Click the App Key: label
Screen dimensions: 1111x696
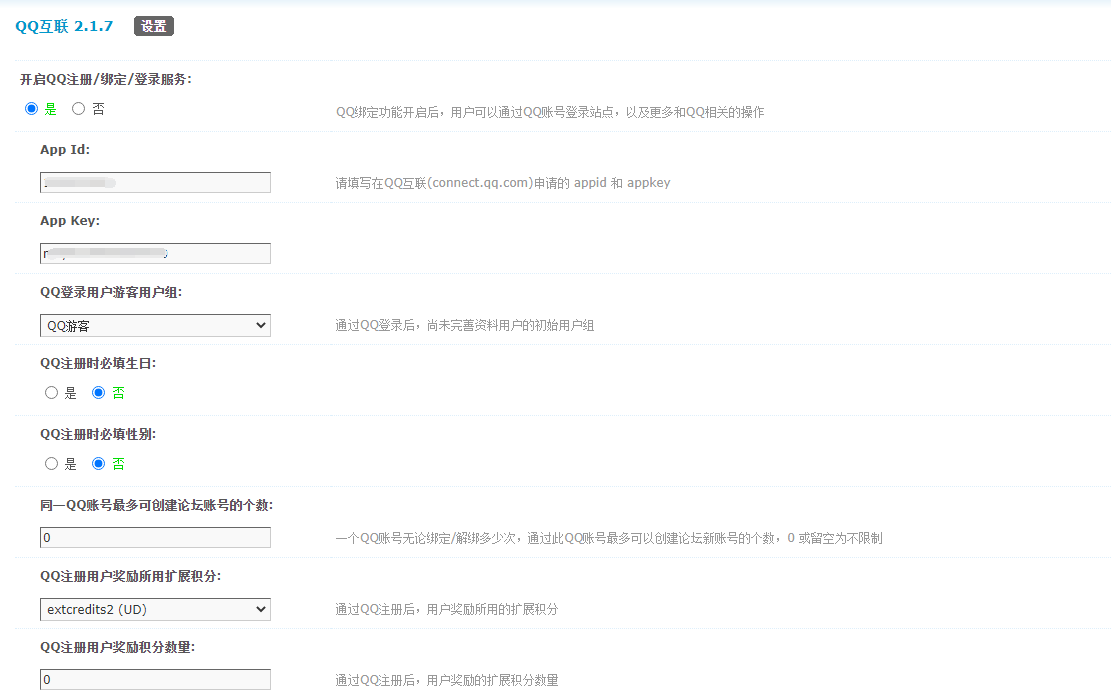70,220
